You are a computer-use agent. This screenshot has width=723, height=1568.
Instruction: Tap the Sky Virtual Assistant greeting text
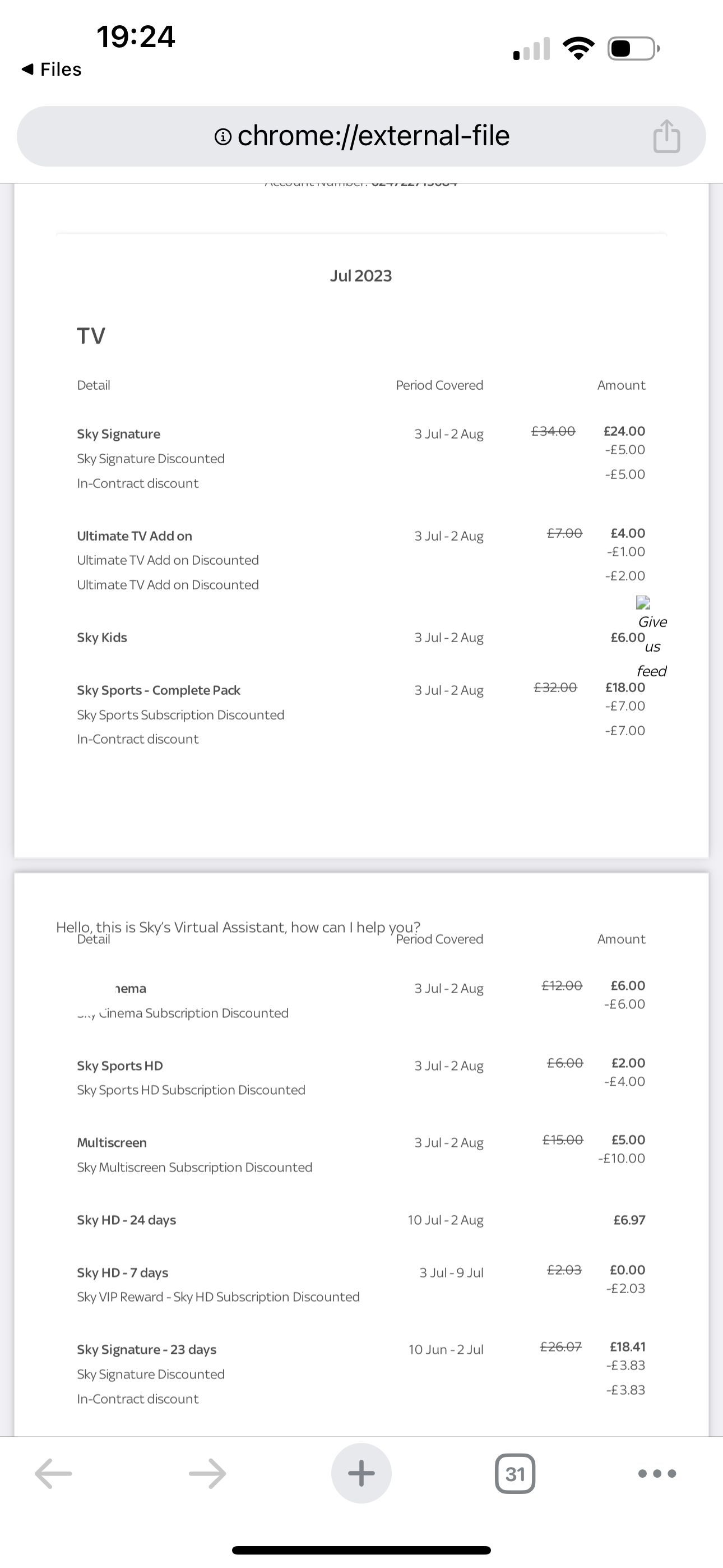238,927
